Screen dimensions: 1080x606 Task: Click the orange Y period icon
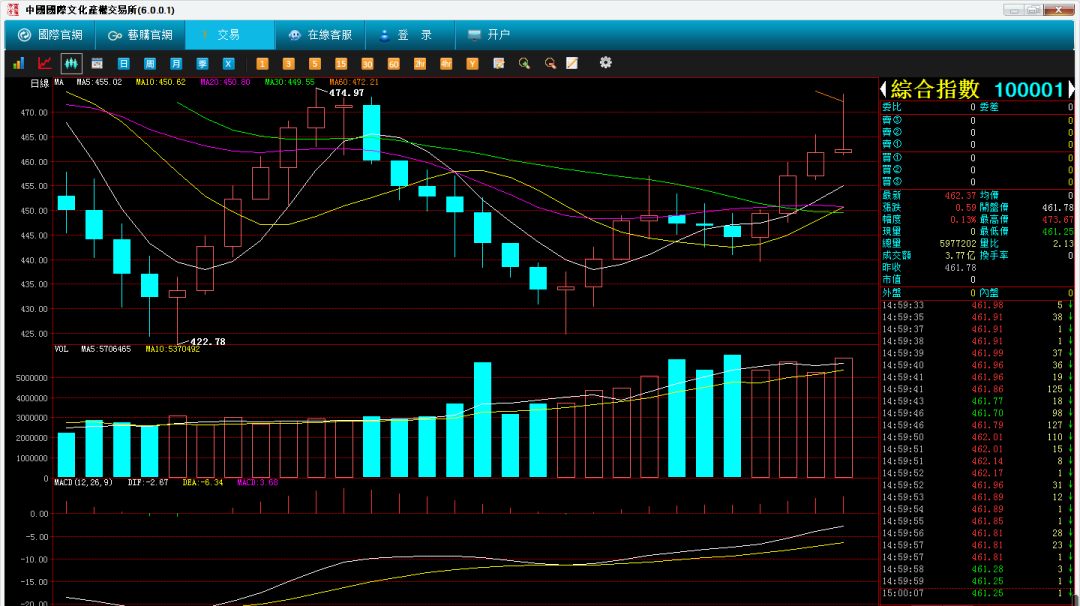click(472, 63)
